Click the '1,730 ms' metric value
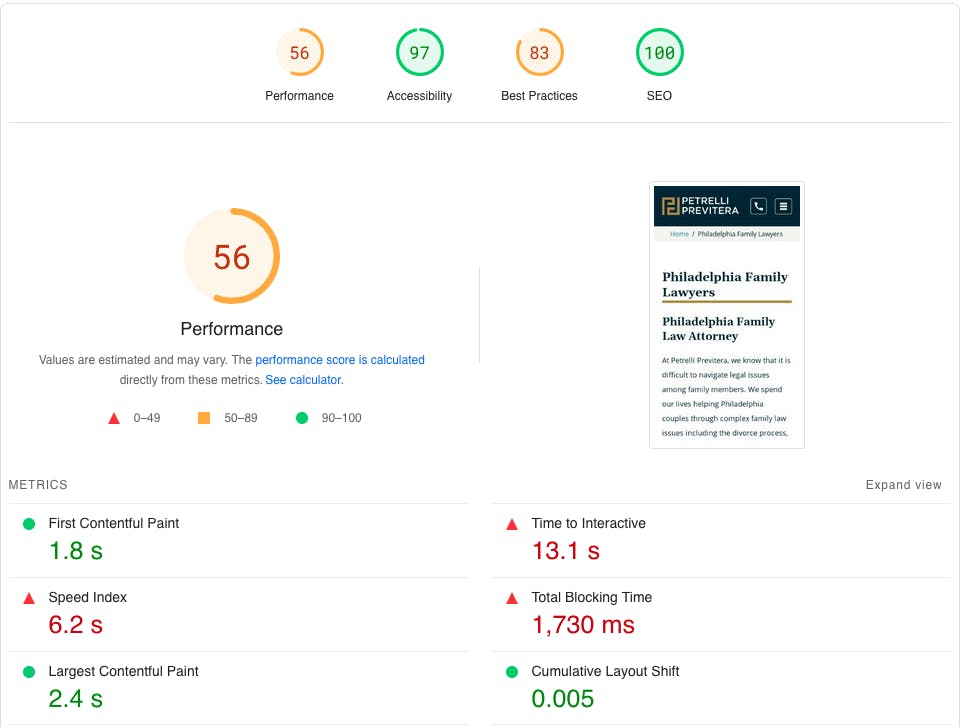 pos(583,625)
